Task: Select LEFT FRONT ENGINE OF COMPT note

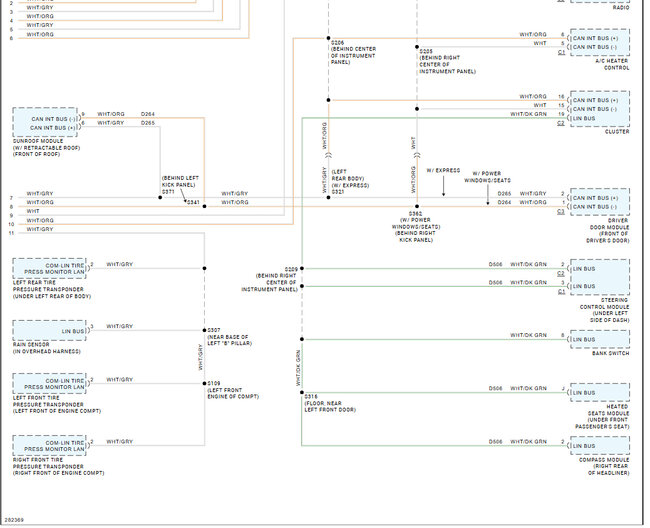Action: pos(233,393)
